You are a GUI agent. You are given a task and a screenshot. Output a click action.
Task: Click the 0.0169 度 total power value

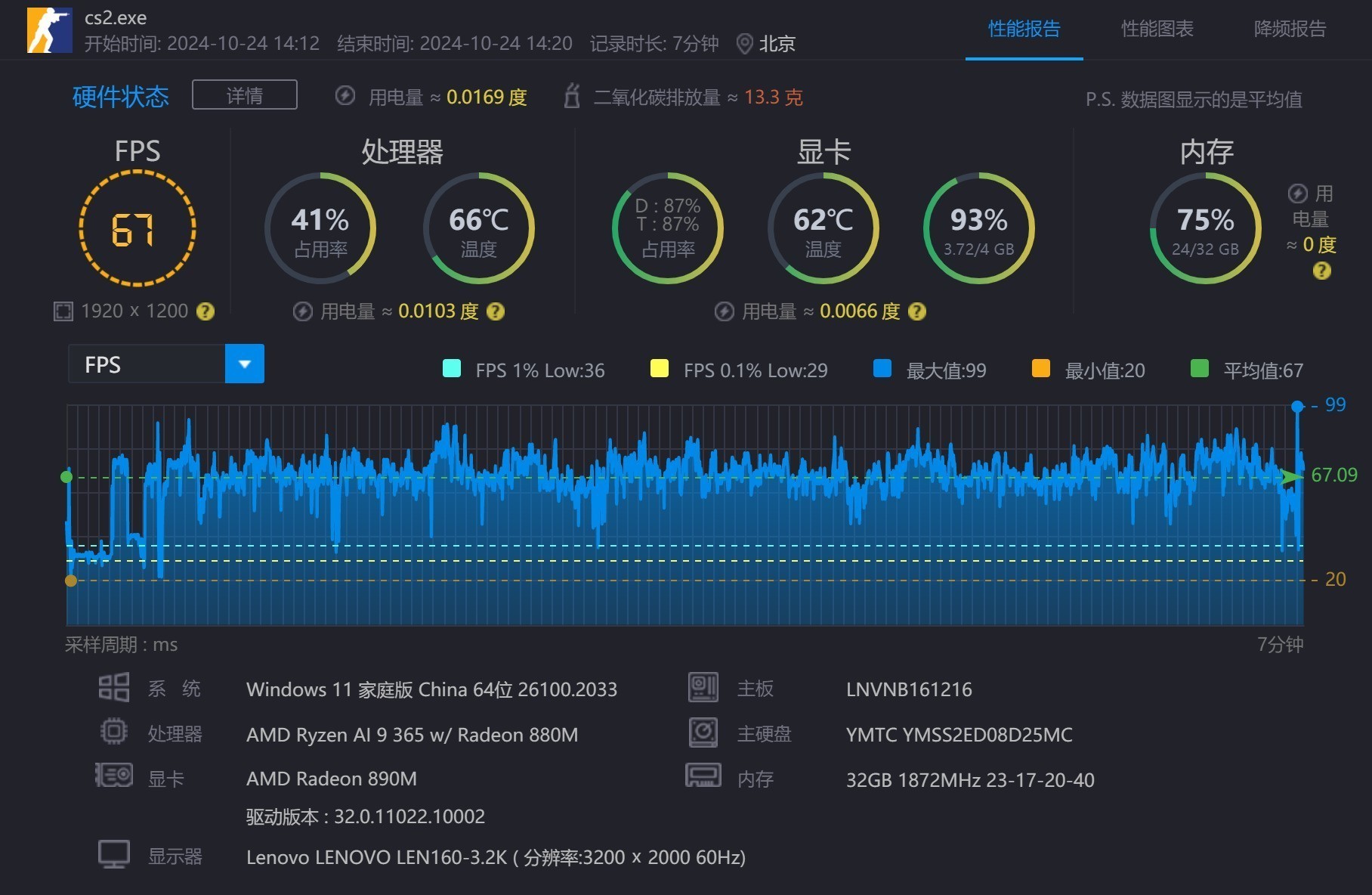(487, 98)
